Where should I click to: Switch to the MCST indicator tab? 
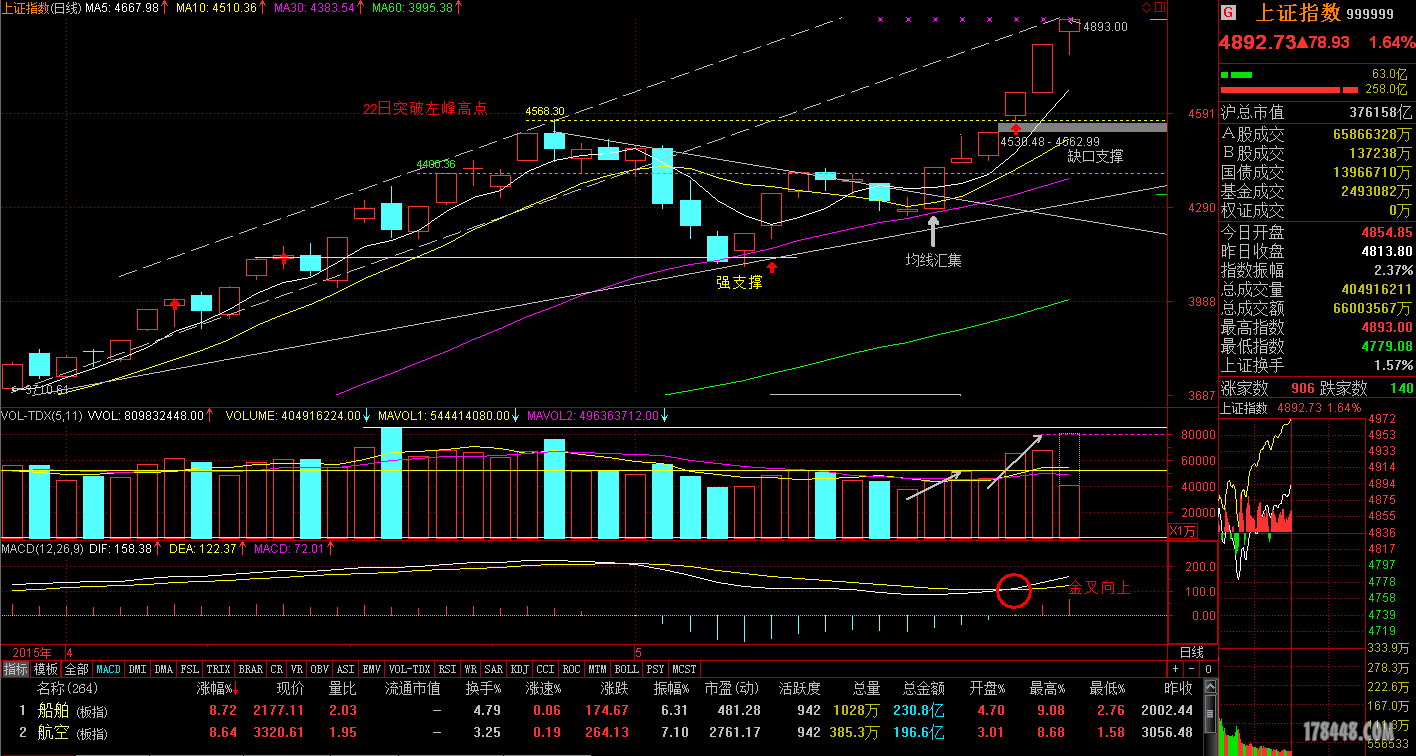pos(684,669)
